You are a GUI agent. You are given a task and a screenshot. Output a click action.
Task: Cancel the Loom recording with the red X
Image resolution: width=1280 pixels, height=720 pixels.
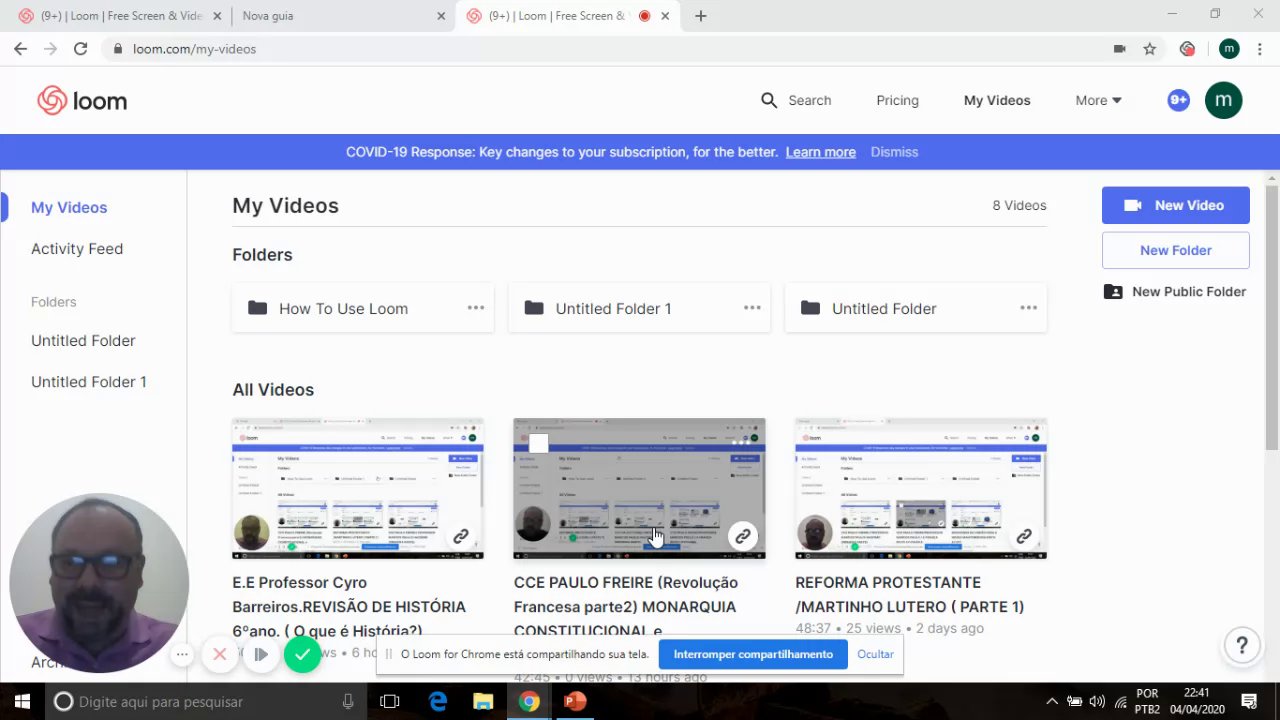tap(220, 654)
